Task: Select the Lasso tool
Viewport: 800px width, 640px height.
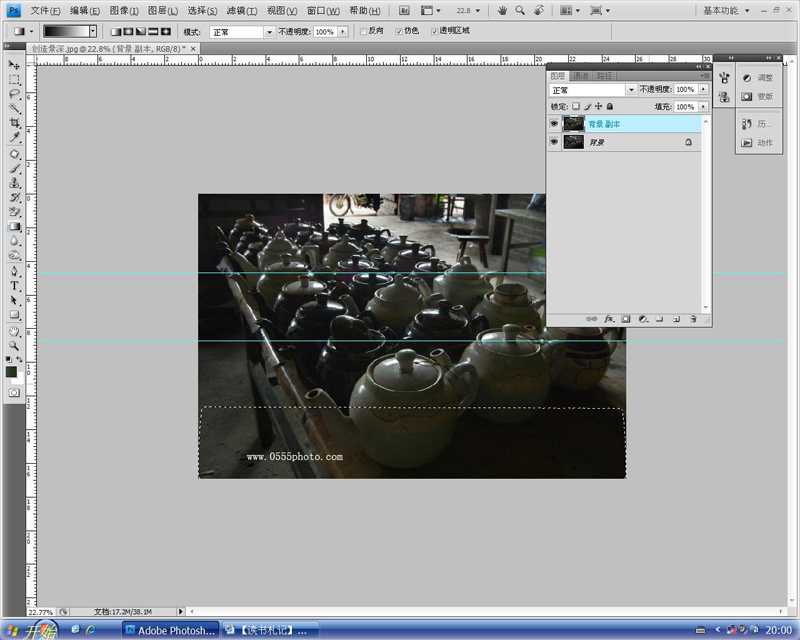Action: pyautogui.click(x=15, y=93)
